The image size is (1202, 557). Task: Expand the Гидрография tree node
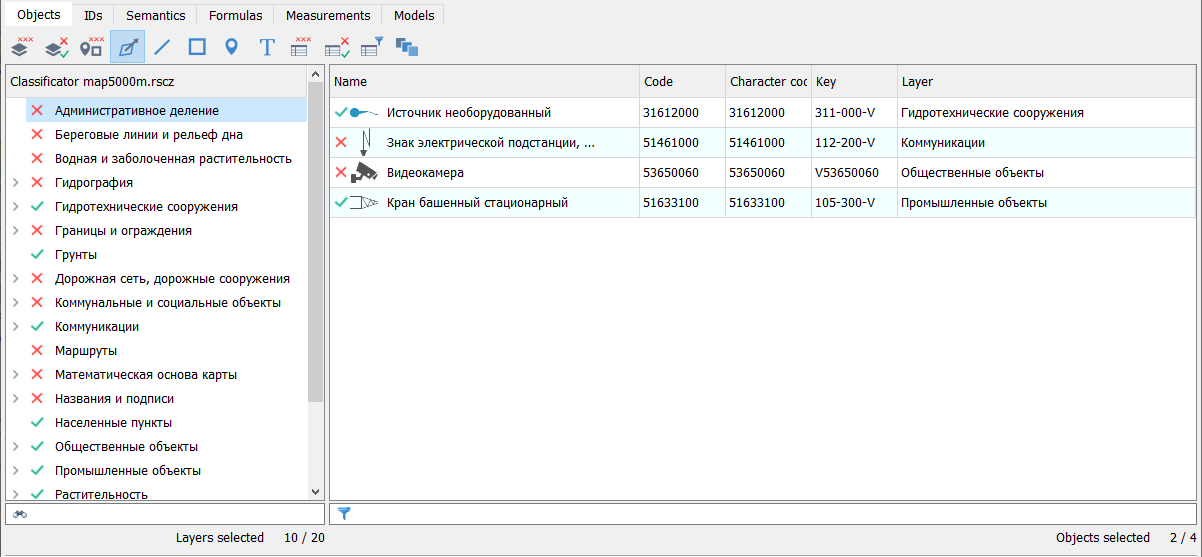15,183
